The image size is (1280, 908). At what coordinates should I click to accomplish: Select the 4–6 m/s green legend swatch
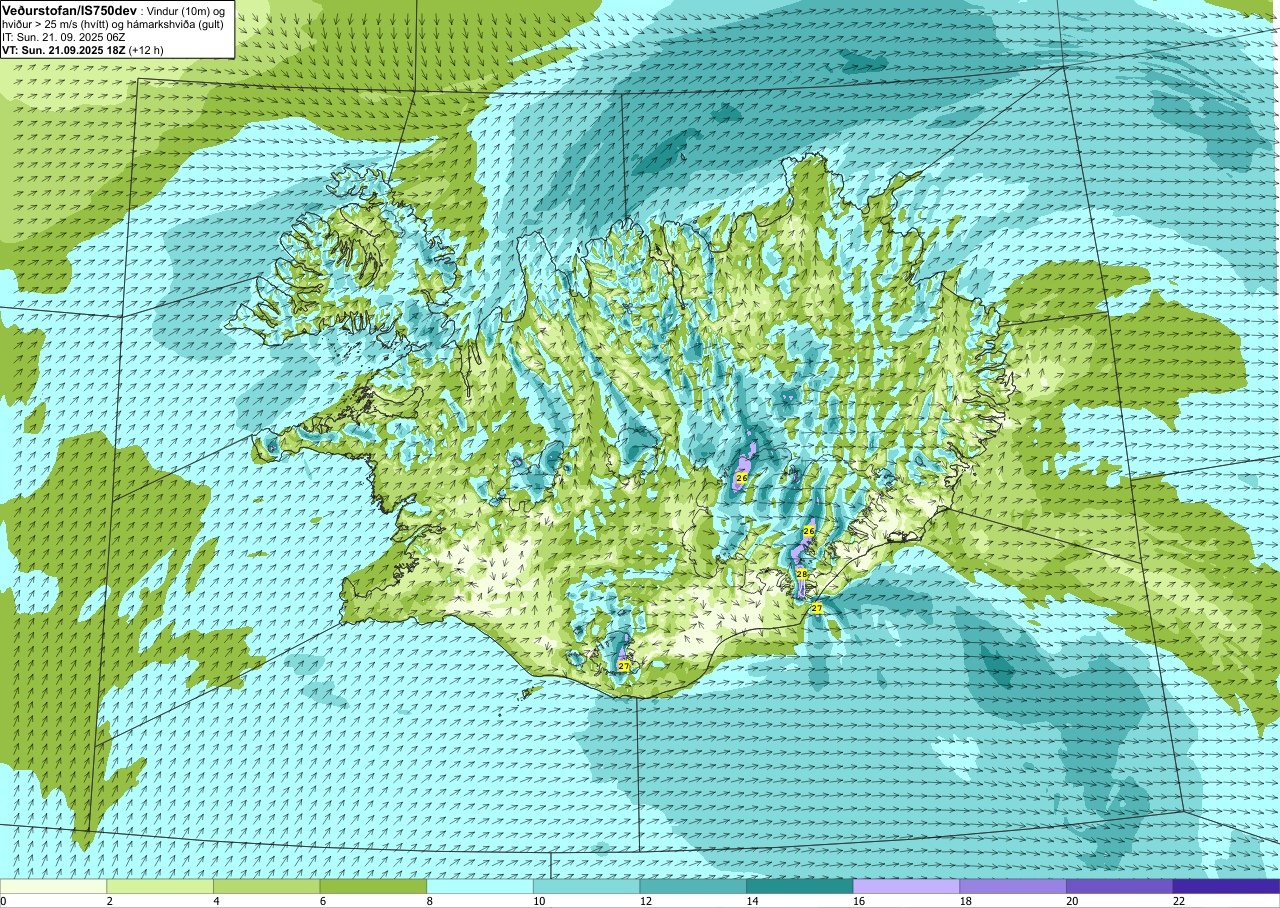267,886
